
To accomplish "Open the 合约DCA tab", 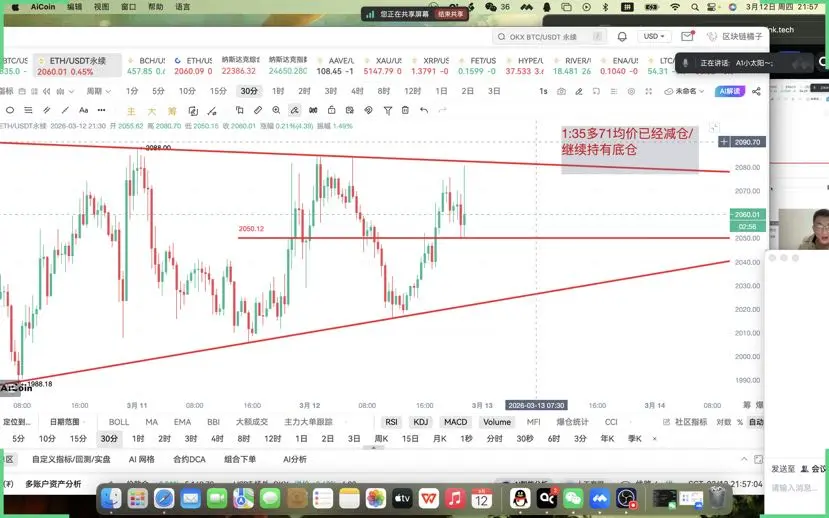I will (x=189, y=459).
